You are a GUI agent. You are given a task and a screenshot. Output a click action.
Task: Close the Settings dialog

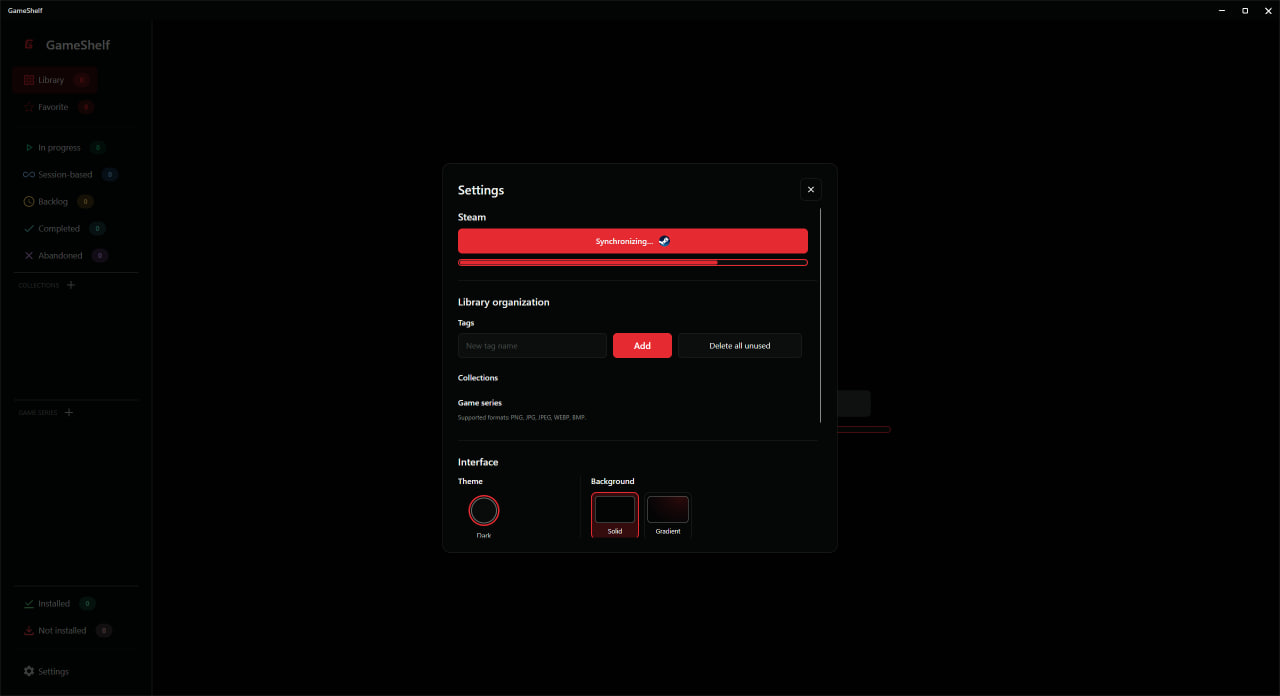tap(811, 189)
